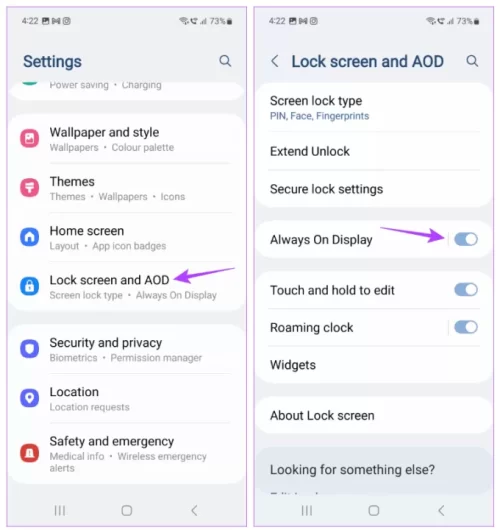Tap search icon on Lock screen and AOD page
500x530 pixels.
472,61
